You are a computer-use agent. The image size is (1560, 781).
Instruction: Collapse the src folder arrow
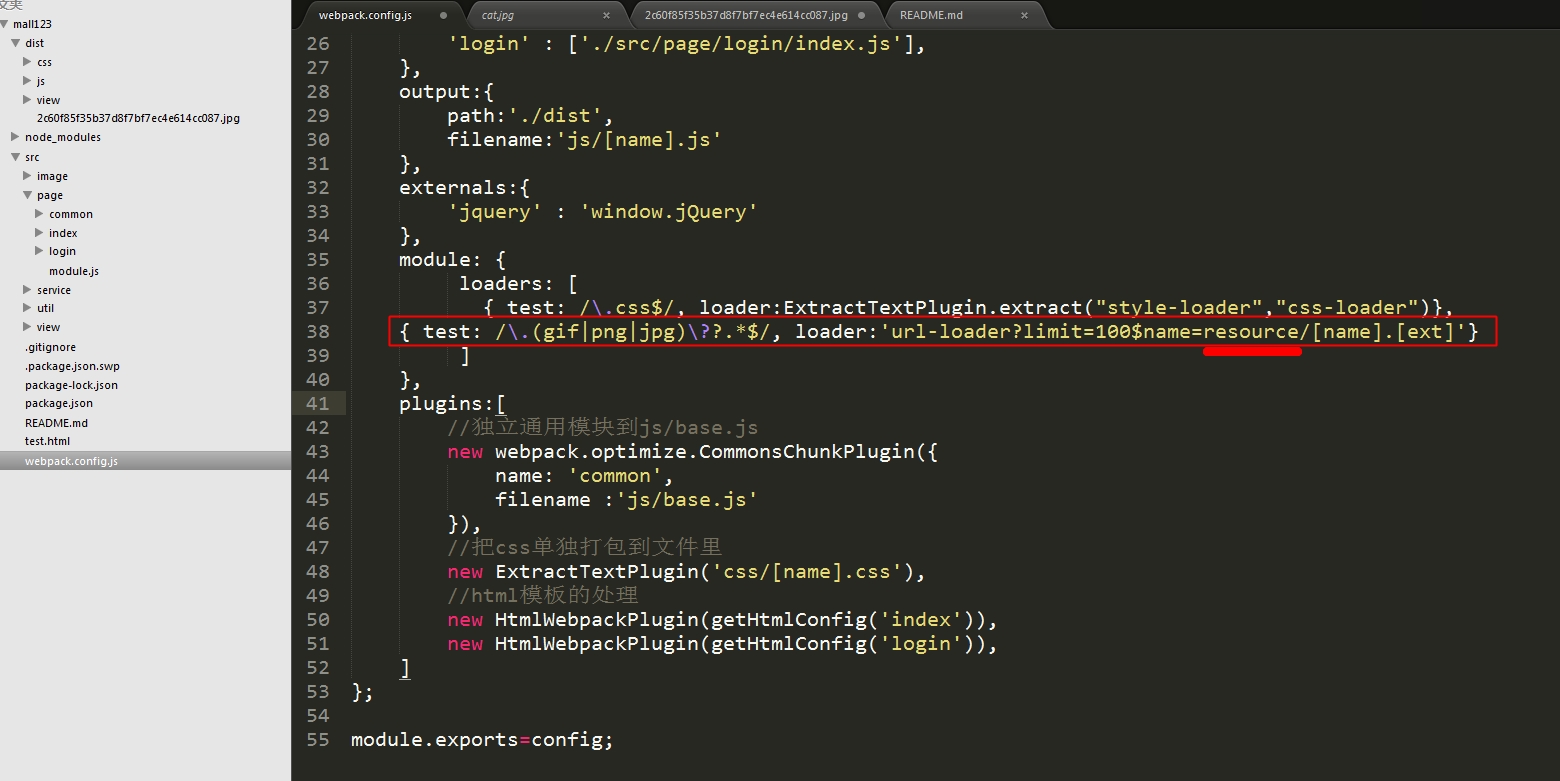coord(15,157)
